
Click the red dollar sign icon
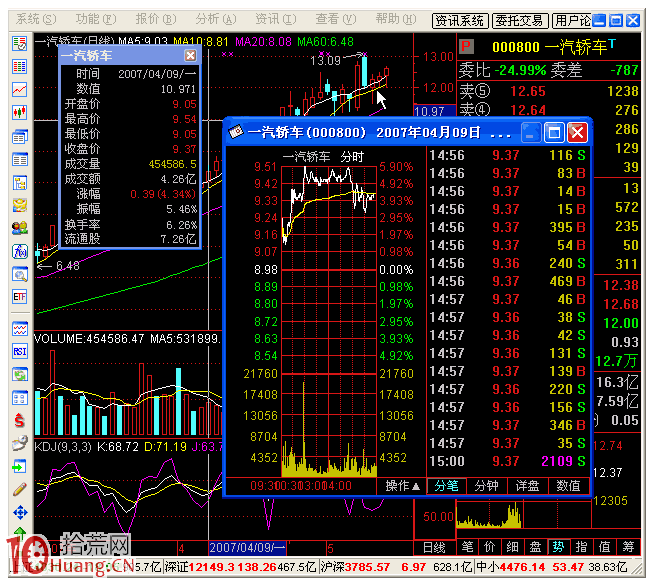(20, 421)
